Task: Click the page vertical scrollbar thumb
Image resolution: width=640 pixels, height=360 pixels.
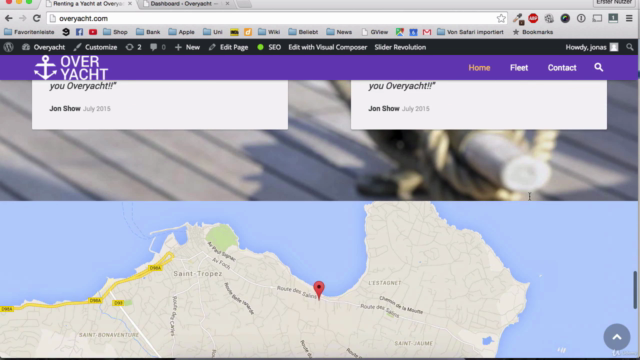Action: click(635, 290)
